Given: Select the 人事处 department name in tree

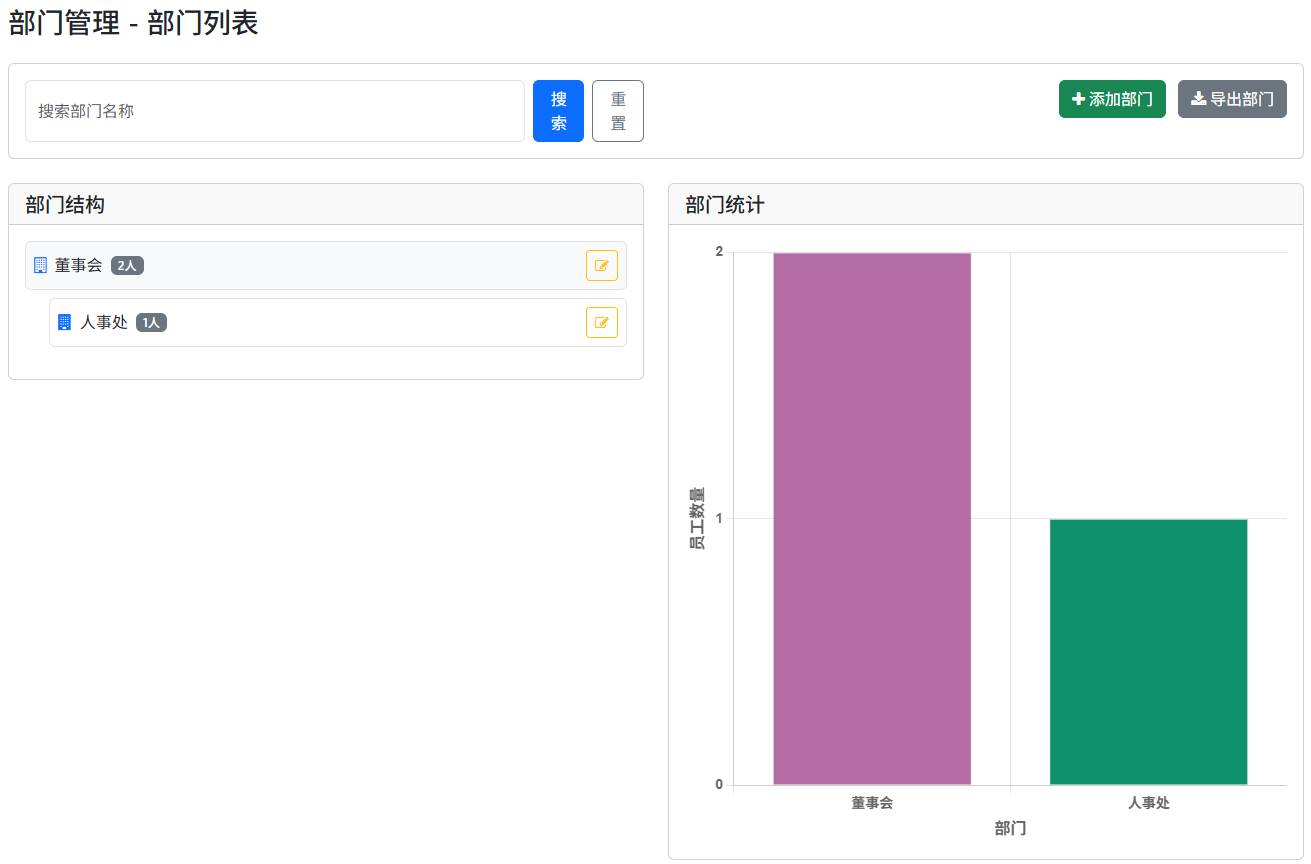Looking at the screenshot, I should click(x=104, y=323).
